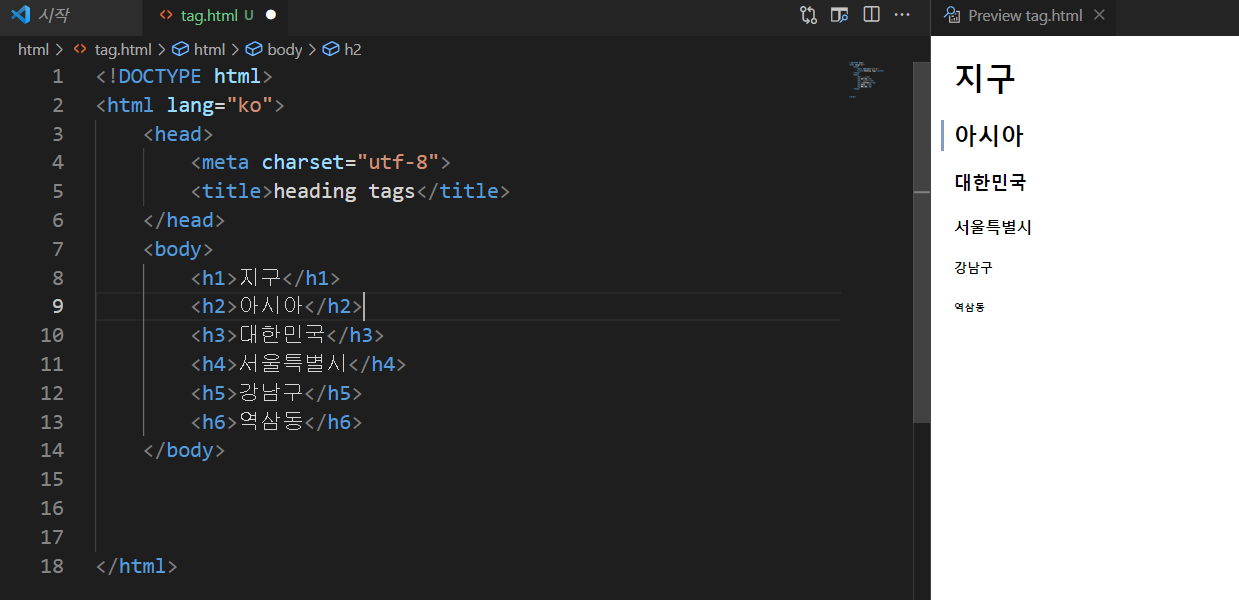The image size is (1239, 600).
Task: Click the 지구 heading in the preview
Action: coord(985,78)
